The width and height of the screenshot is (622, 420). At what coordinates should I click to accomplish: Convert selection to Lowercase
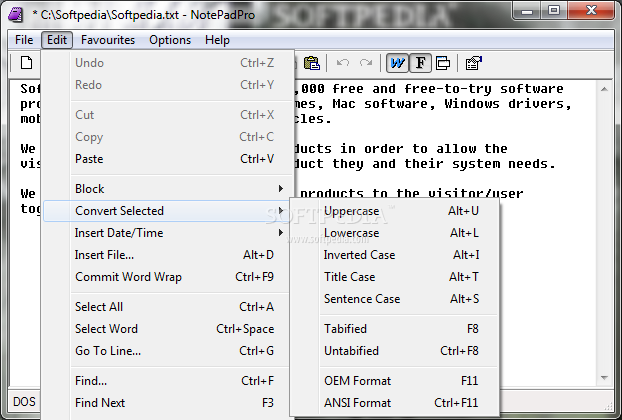point(395,233)
